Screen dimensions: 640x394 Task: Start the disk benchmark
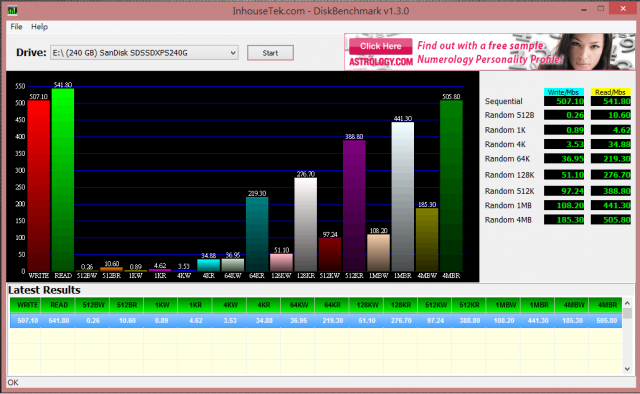(x=270, y=53)
